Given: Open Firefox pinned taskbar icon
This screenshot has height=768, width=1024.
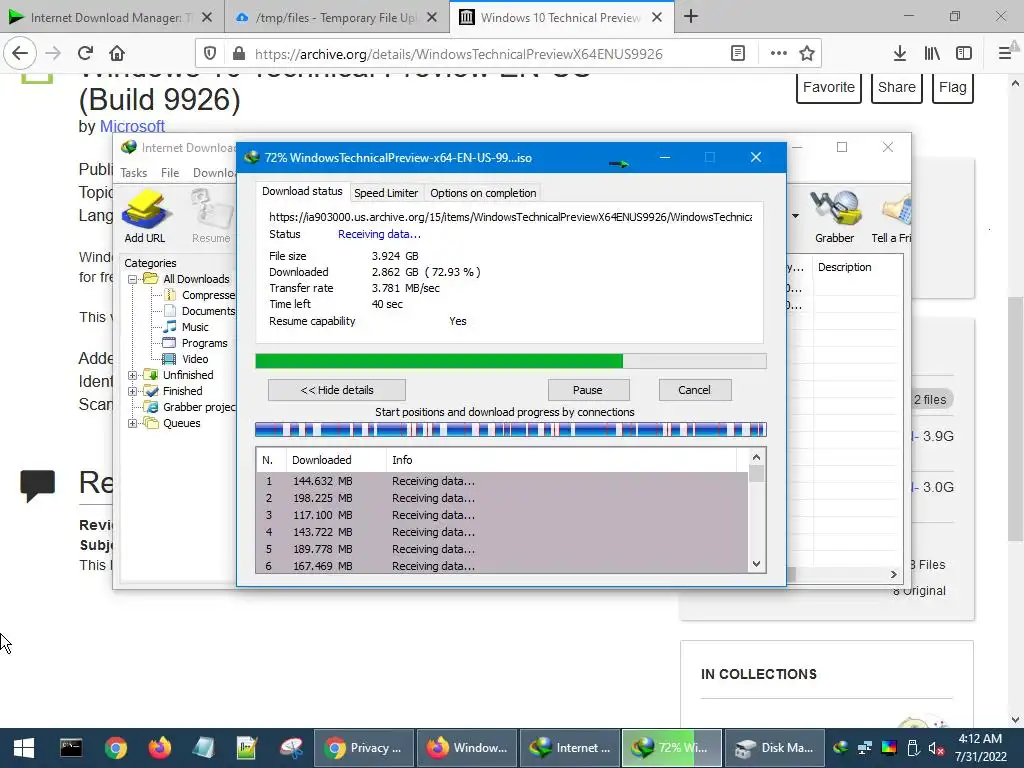Looking at the screenshot, I should pos(159,748).
